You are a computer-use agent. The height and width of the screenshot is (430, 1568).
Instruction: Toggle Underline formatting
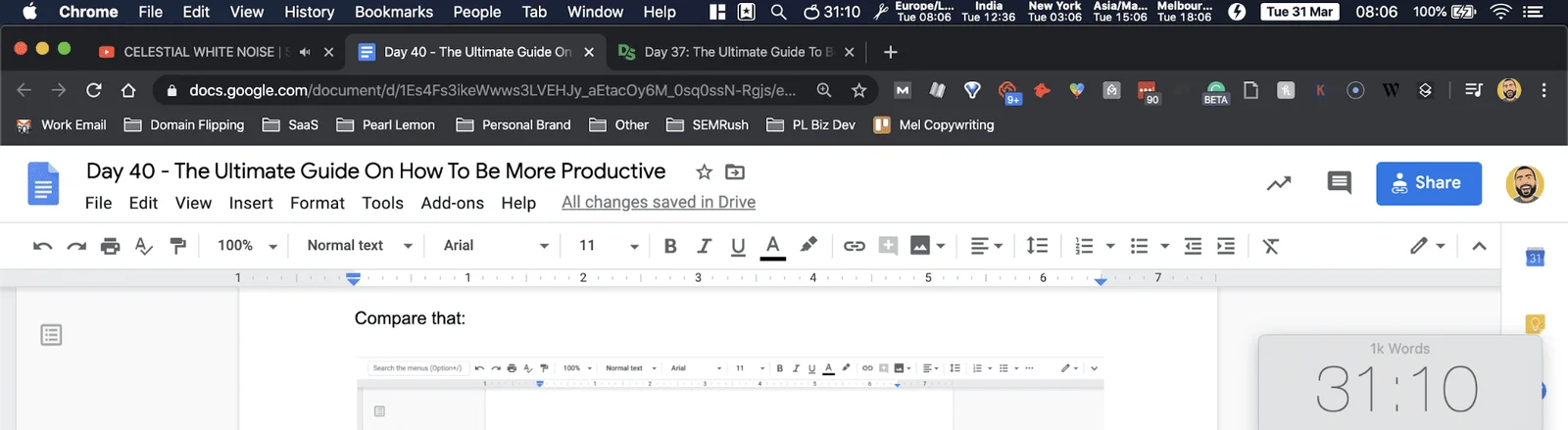coord(738,246)
